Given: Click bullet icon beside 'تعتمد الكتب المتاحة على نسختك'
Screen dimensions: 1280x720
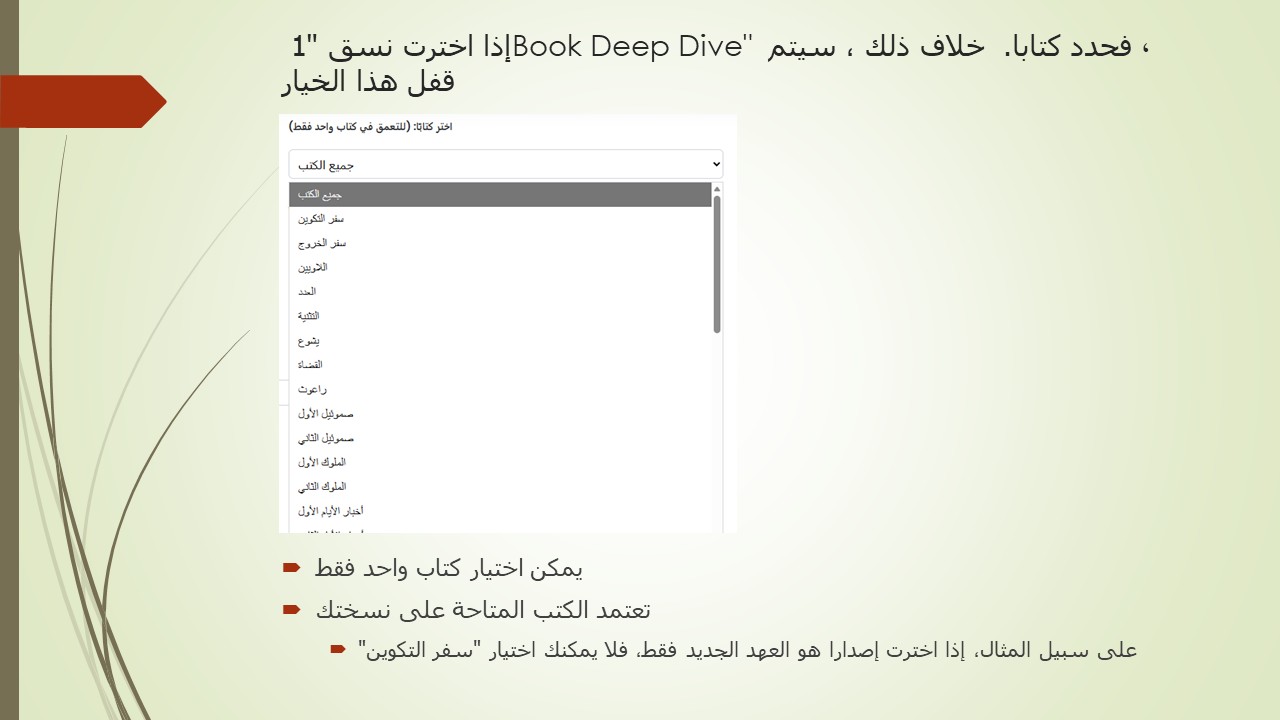Looking at the screenshot, I should tap(291, 609).
